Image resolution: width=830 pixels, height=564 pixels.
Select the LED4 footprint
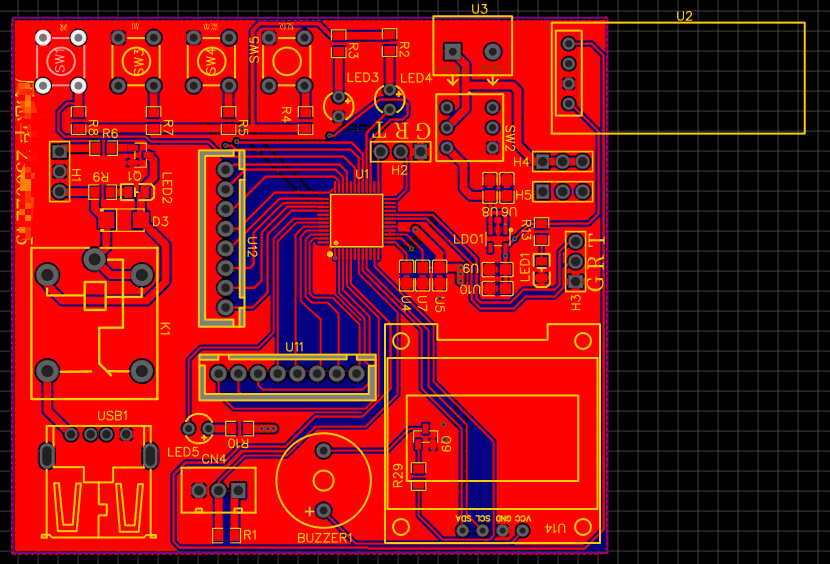point(390,100)
